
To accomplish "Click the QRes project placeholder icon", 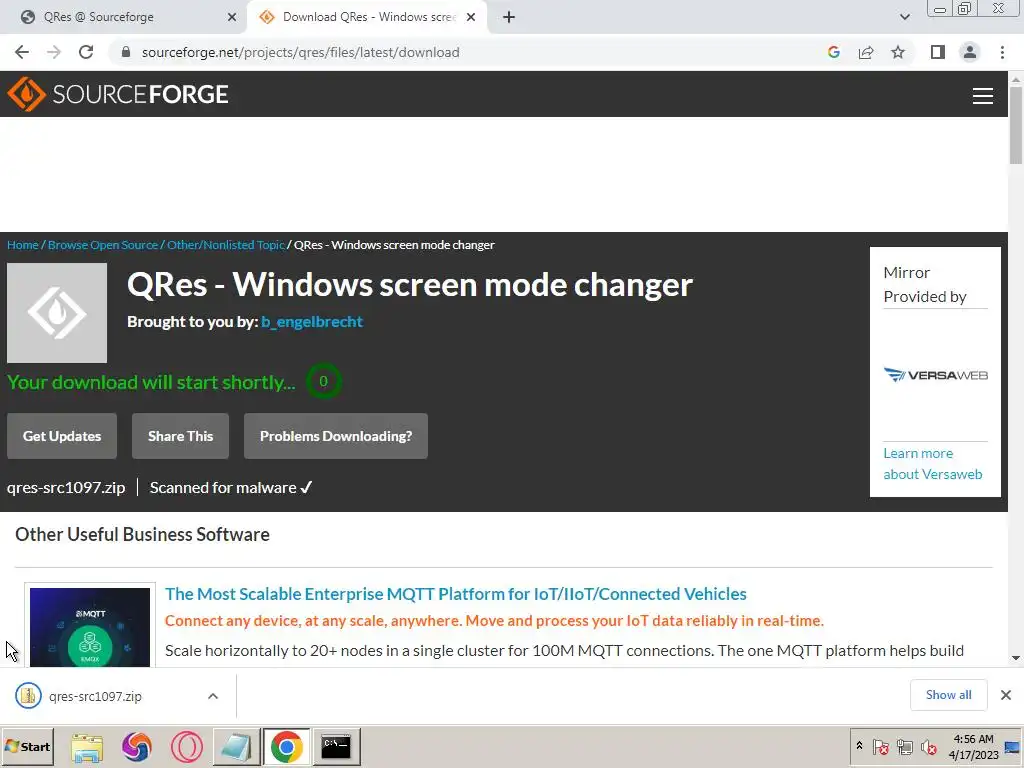I will pyautogui.click(x=57, y=313).
